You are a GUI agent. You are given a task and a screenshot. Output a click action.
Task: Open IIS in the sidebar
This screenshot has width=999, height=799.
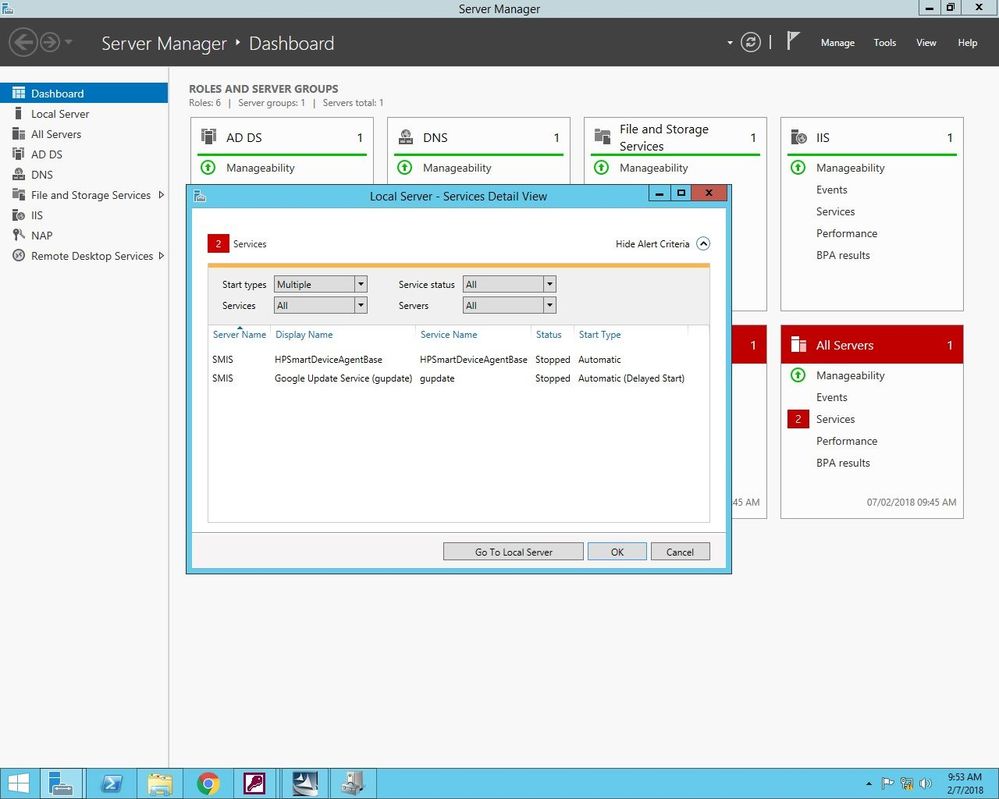click(x=83, y=215)
